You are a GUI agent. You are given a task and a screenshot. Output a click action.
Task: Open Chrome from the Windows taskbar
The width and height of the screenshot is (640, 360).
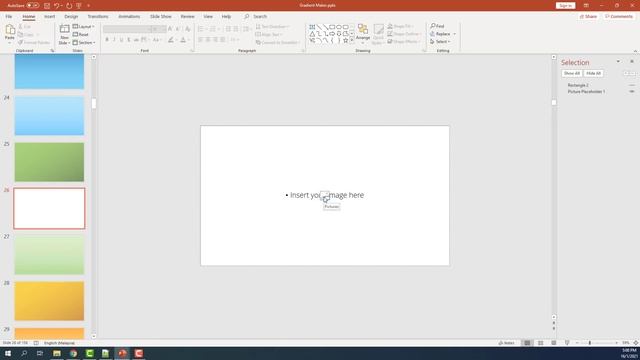click(73, 353)
